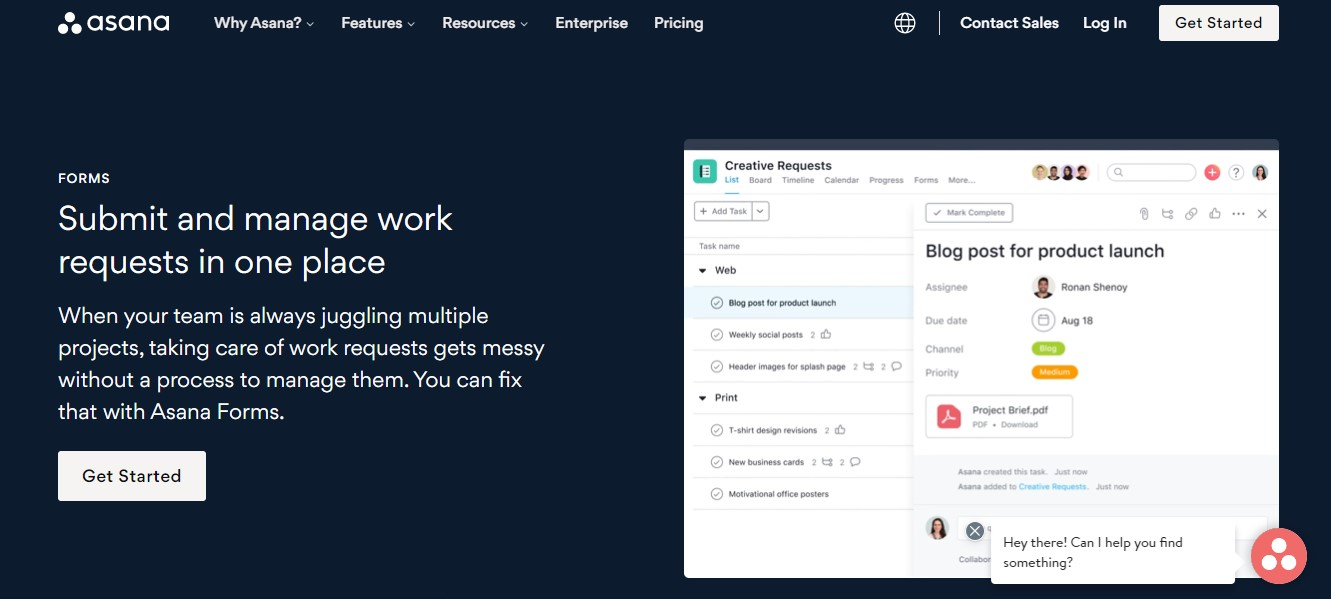Click the Add Task button

point(723,211)
